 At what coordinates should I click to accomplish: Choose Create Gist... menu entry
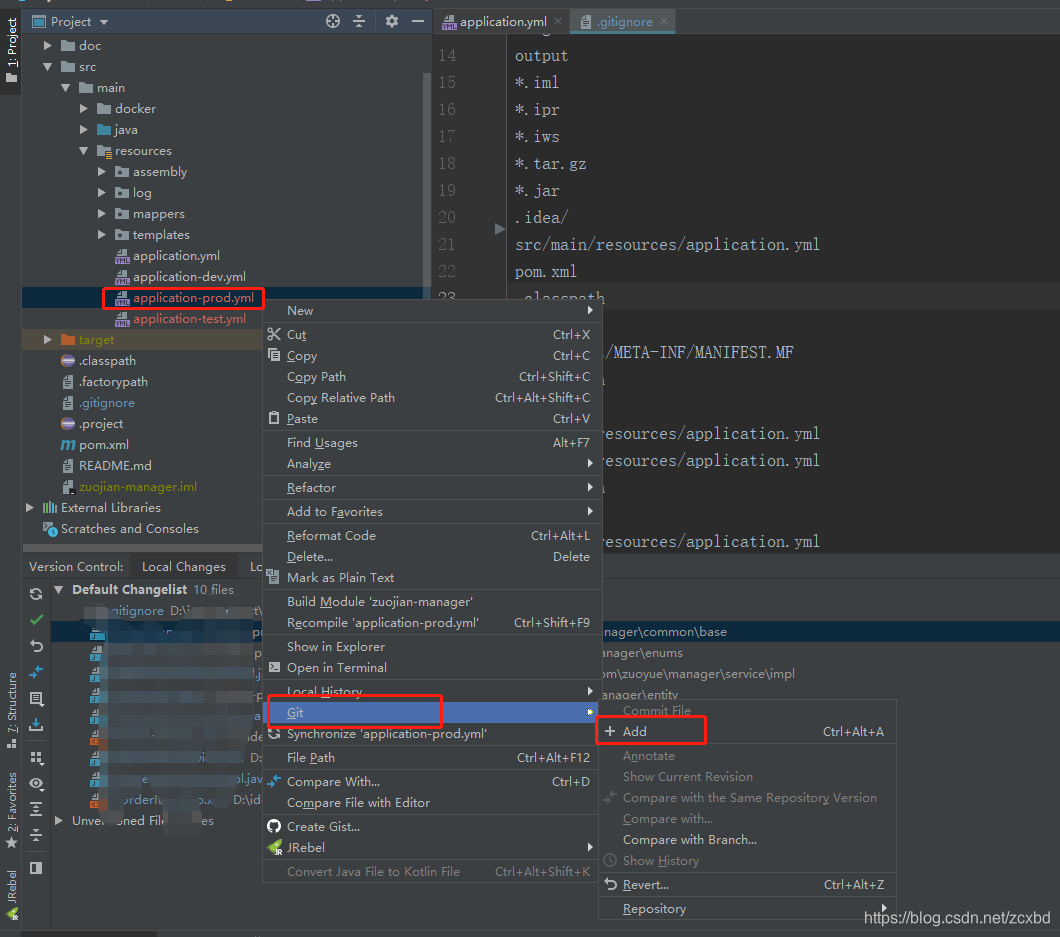(431, 826)
